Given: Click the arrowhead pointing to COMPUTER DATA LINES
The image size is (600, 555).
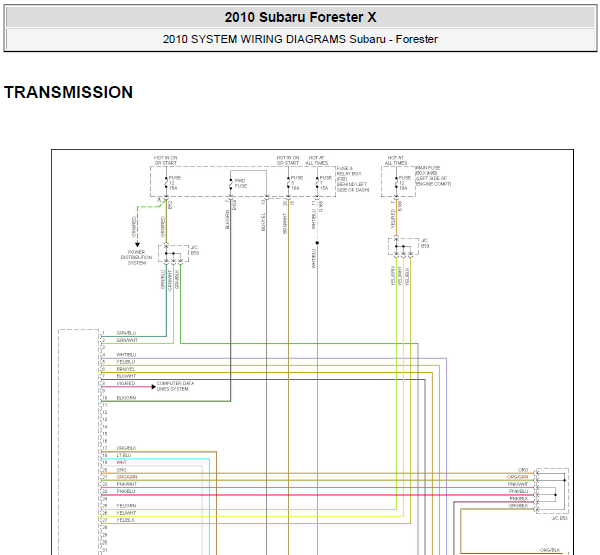Looking at the screenshot, I should click(153, 387).
